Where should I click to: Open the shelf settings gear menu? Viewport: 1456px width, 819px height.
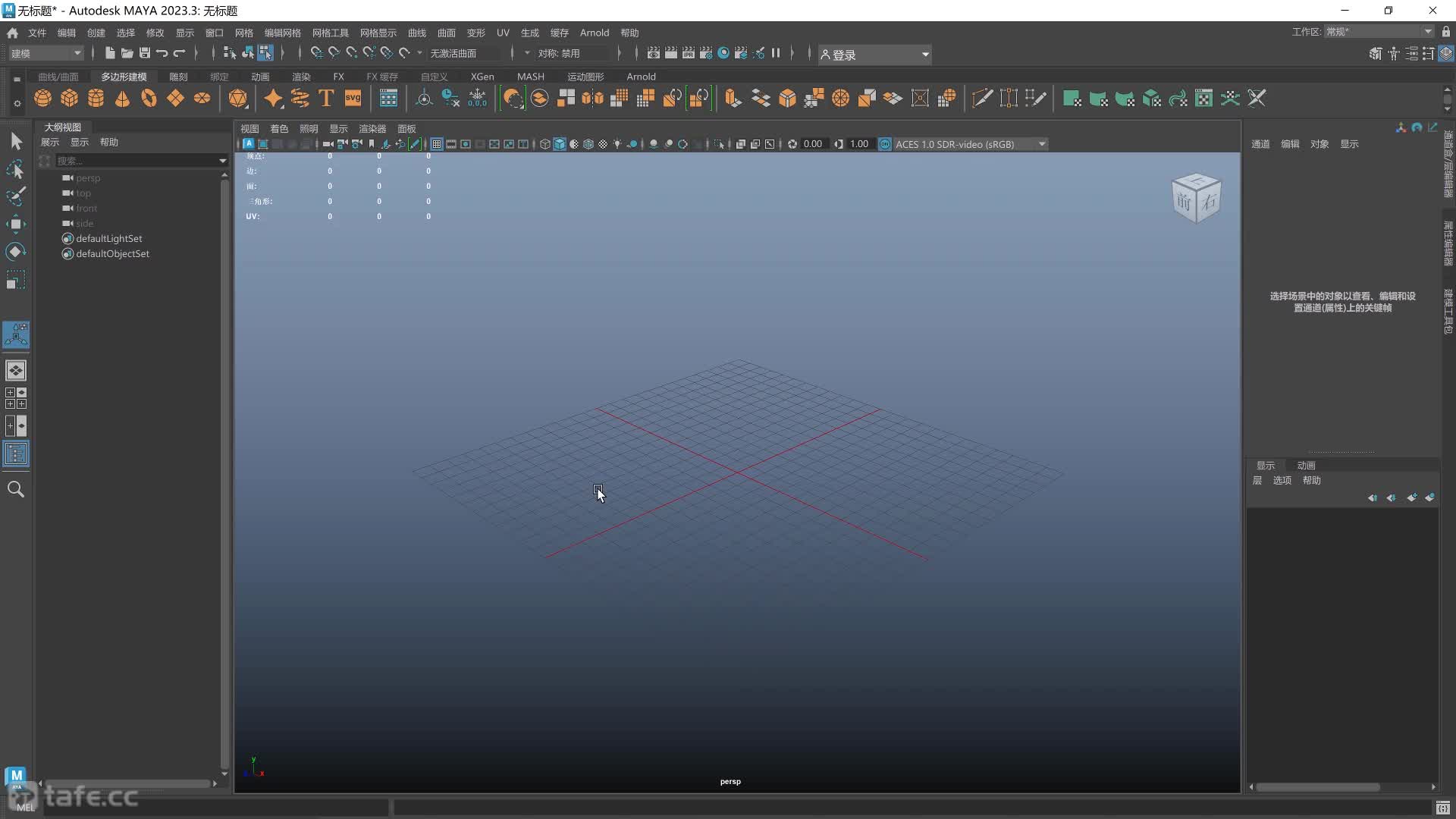click(x=17, y=104)
